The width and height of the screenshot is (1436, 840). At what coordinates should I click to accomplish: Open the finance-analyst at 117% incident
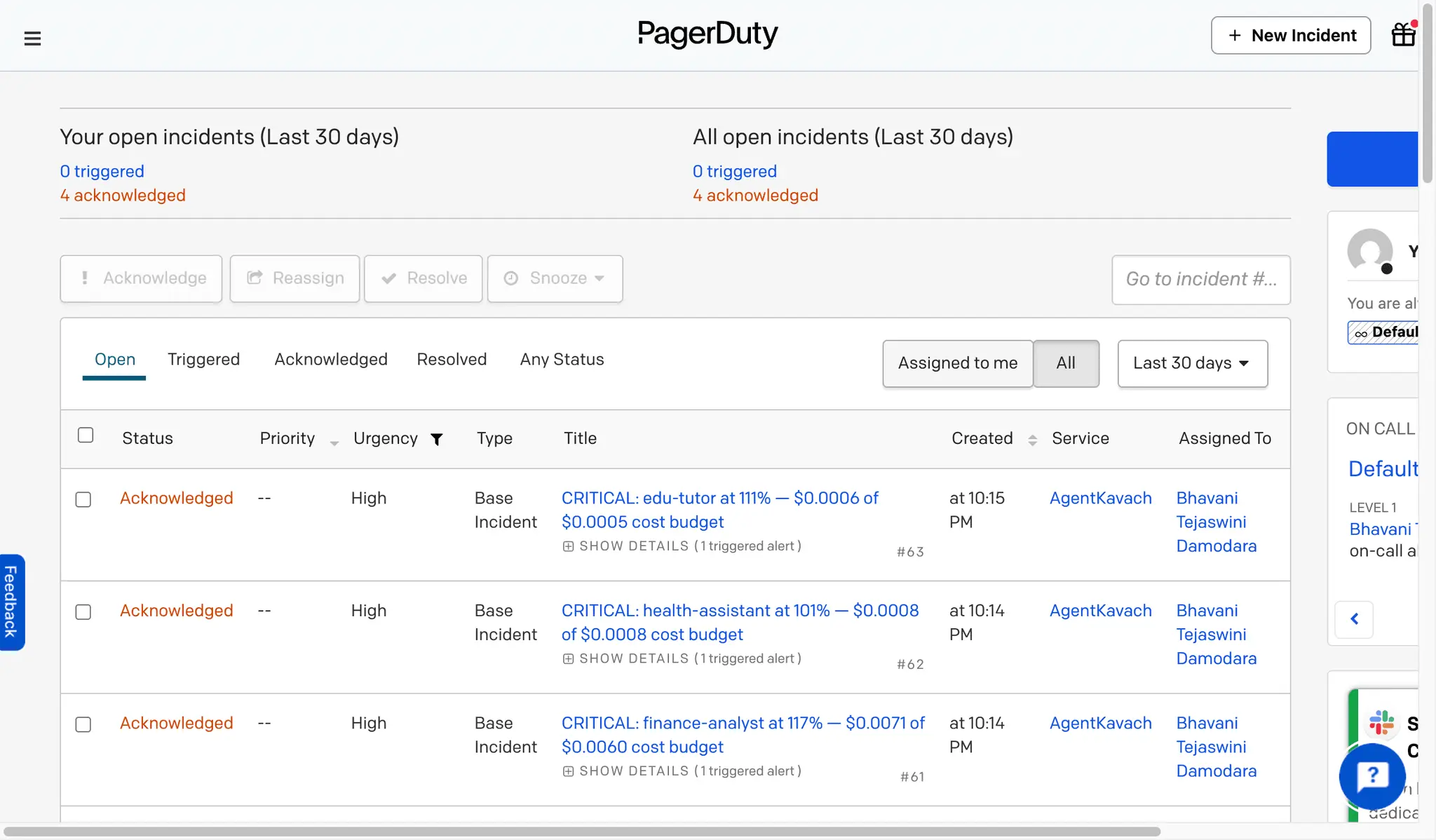pyautogui.click(x=743, y=735)
